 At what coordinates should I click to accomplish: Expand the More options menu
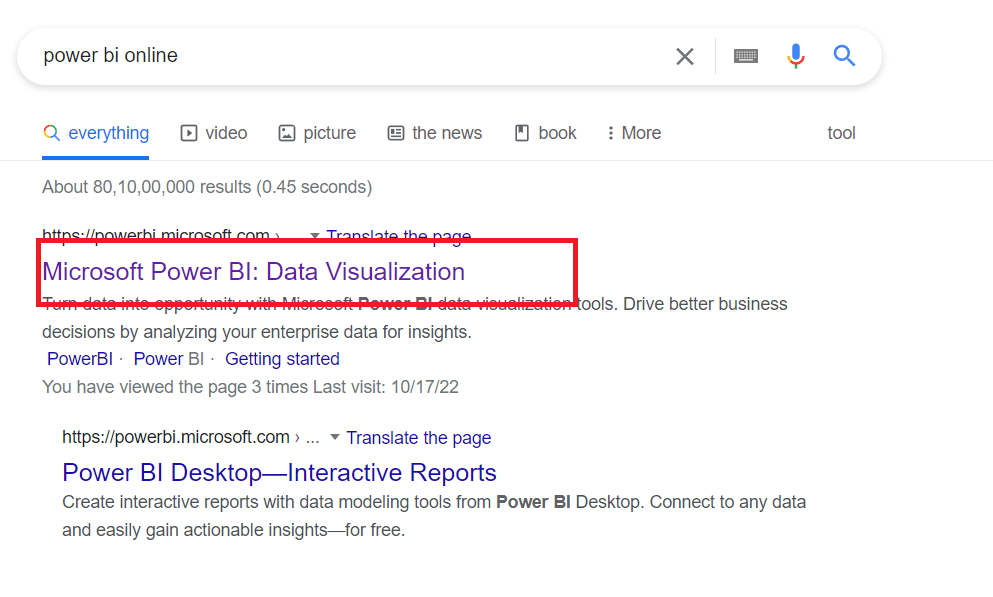click(x=634, y=133)
